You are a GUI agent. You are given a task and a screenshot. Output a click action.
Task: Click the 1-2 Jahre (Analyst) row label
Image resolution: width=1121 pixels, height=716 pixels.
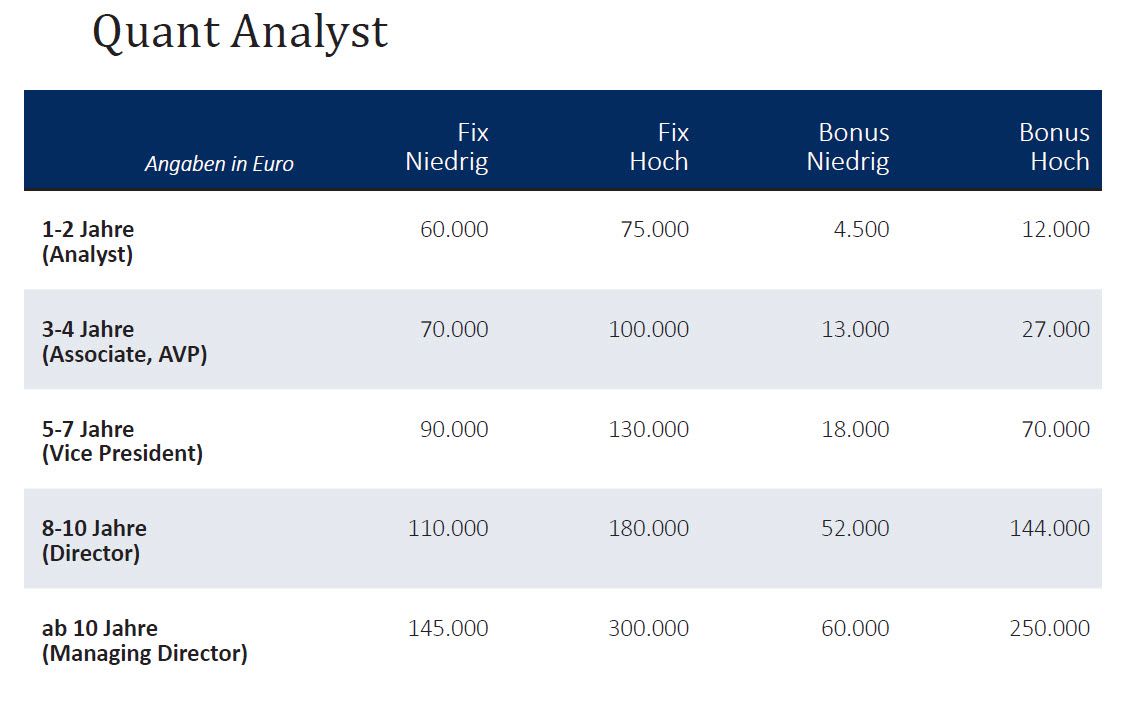88,241
